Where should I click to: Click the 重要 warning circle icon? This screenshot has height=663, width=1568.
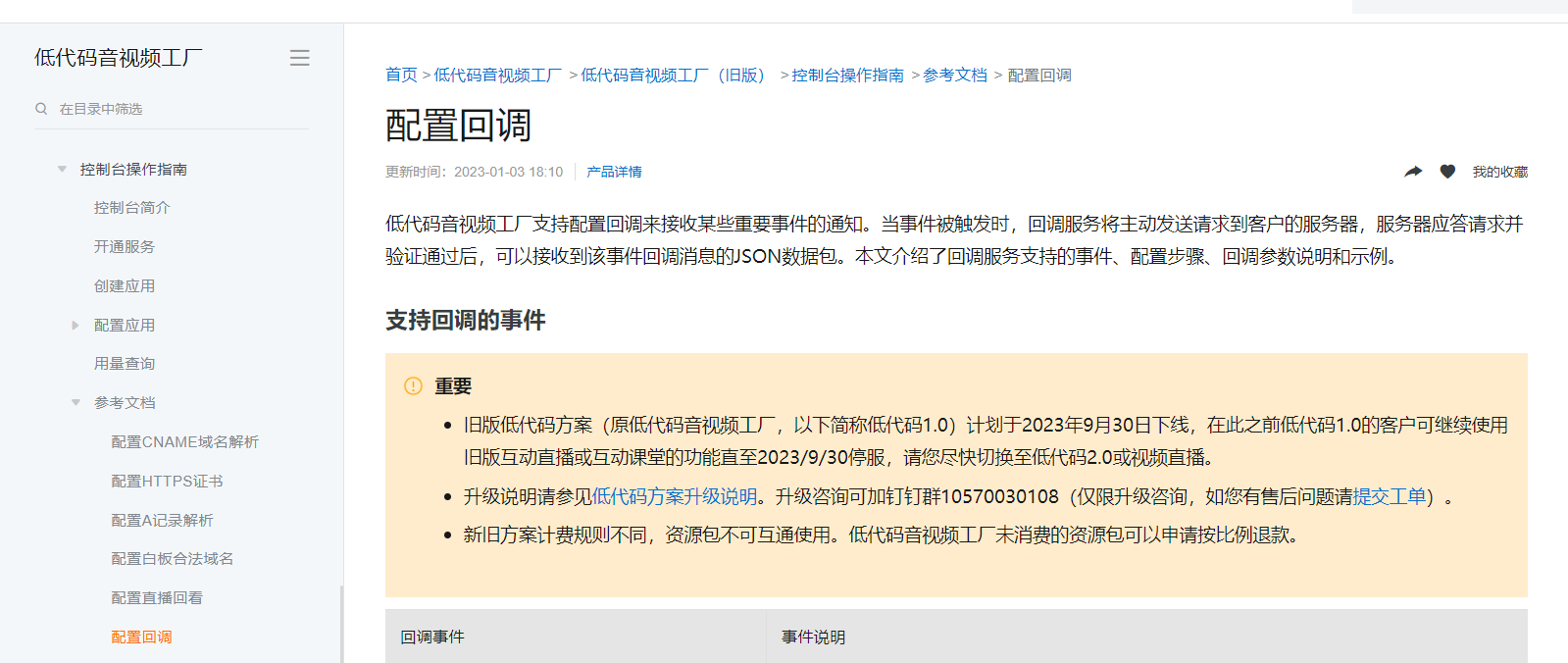414,386
